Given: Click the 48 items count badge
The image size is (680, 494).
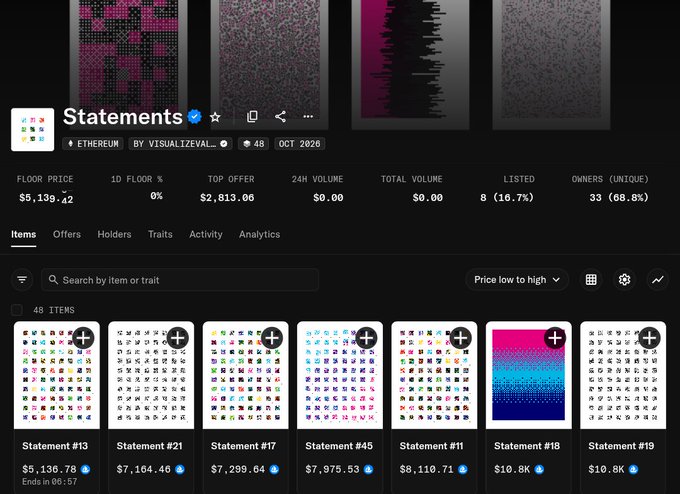Looking at the screenshot, I should coord(253,144).
